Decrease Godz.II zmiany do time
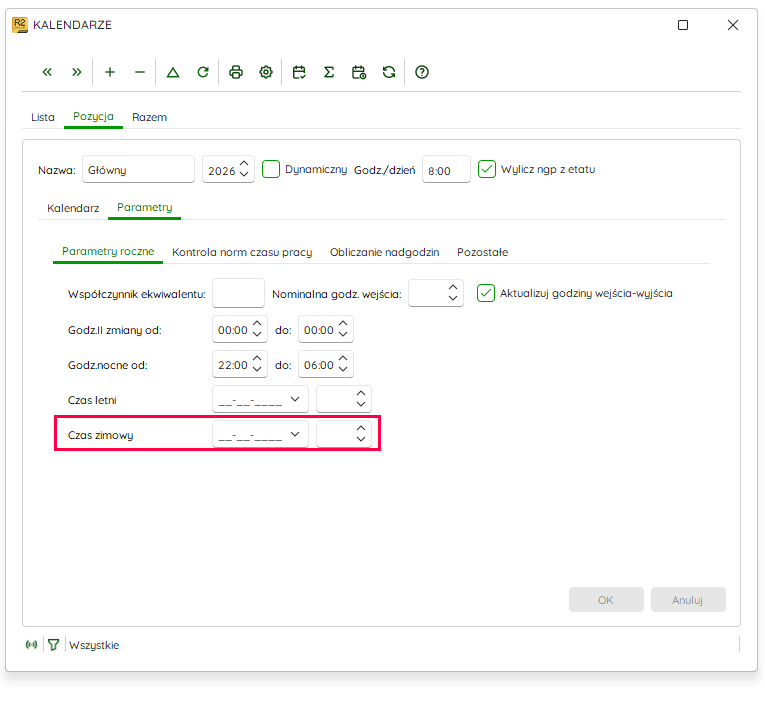This screenshot has width=765, height=702. coord(343,335)
